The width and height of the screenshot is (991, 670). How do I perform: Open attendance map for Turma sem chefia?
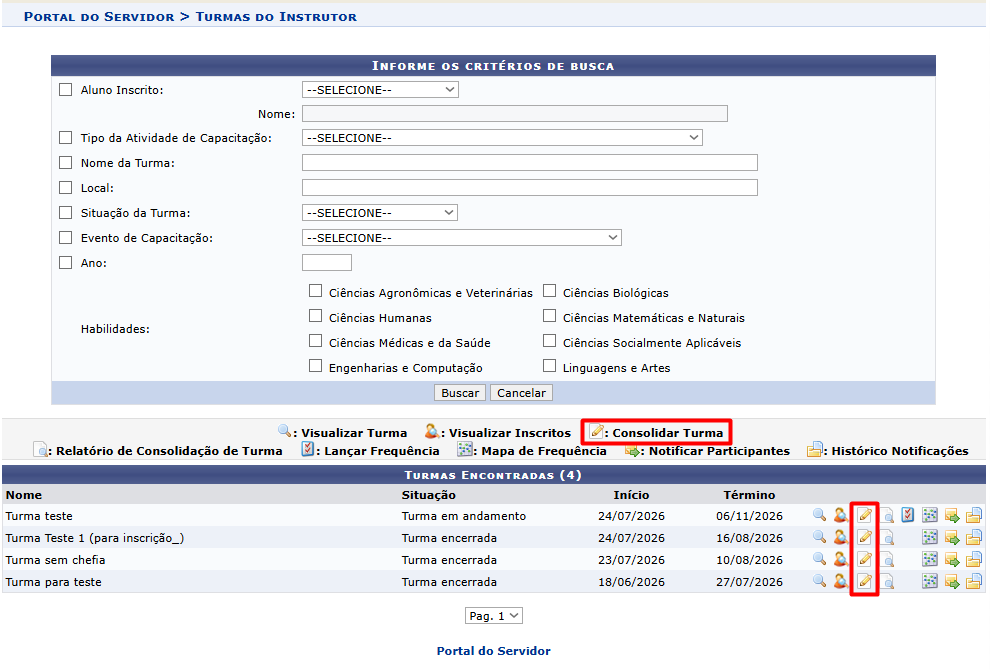(930, 559)
